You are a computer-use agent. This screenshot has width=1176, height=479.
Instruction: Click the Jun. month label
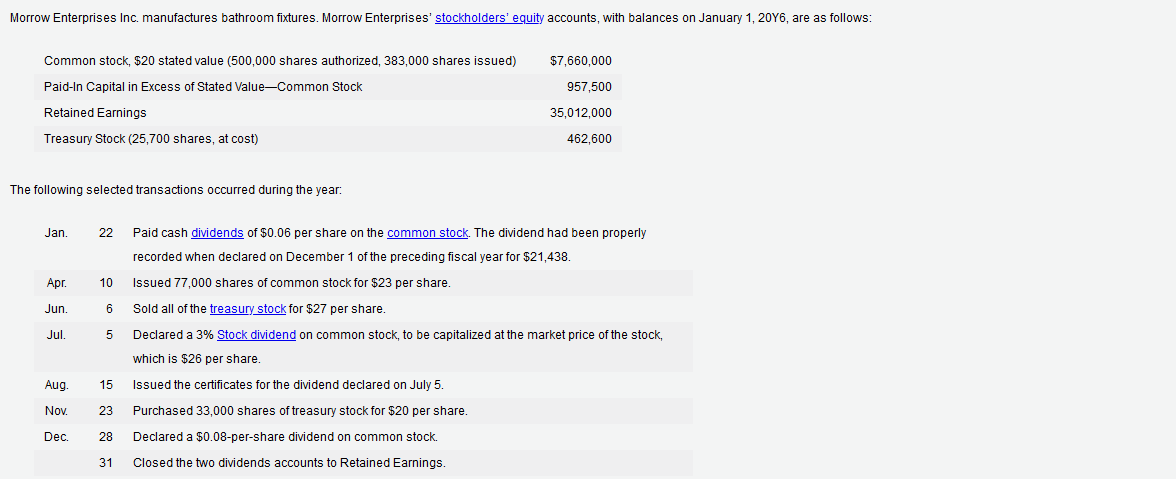56,309
